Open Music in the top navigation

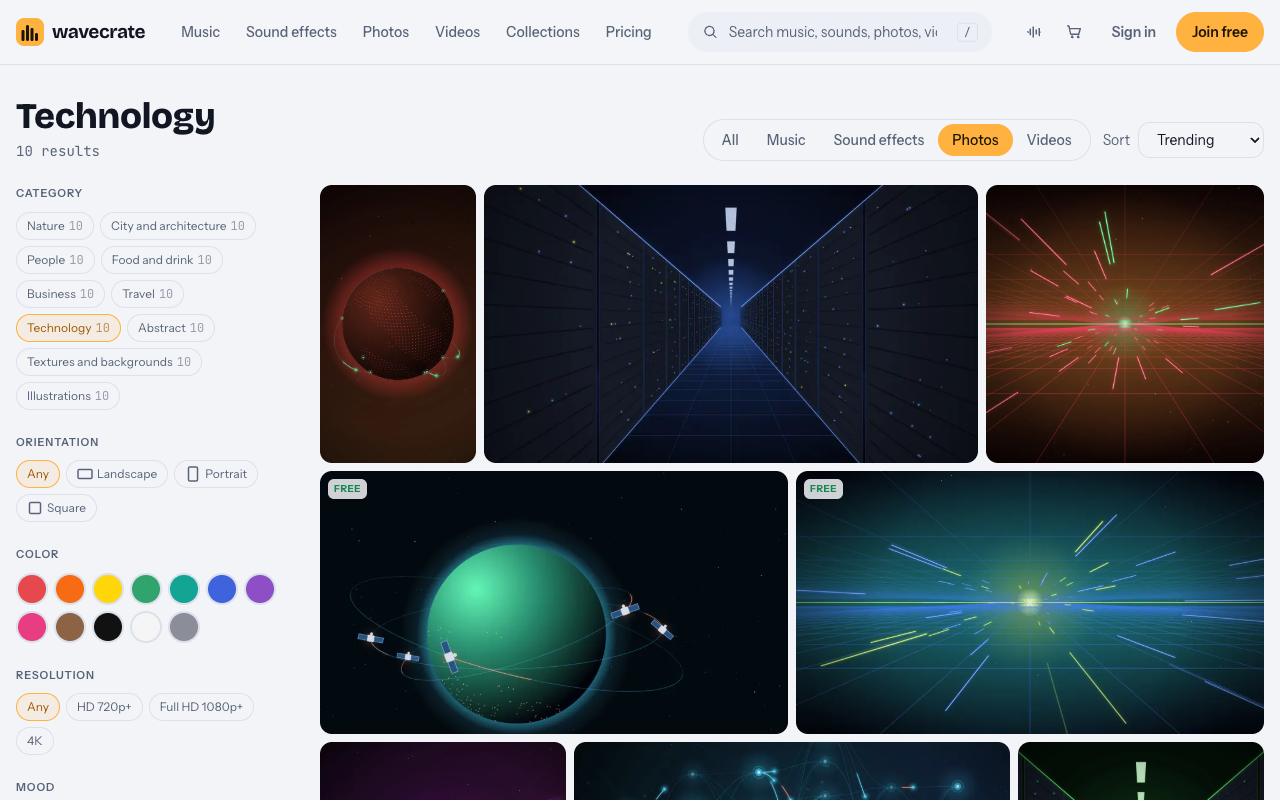[x=200, y=32]
